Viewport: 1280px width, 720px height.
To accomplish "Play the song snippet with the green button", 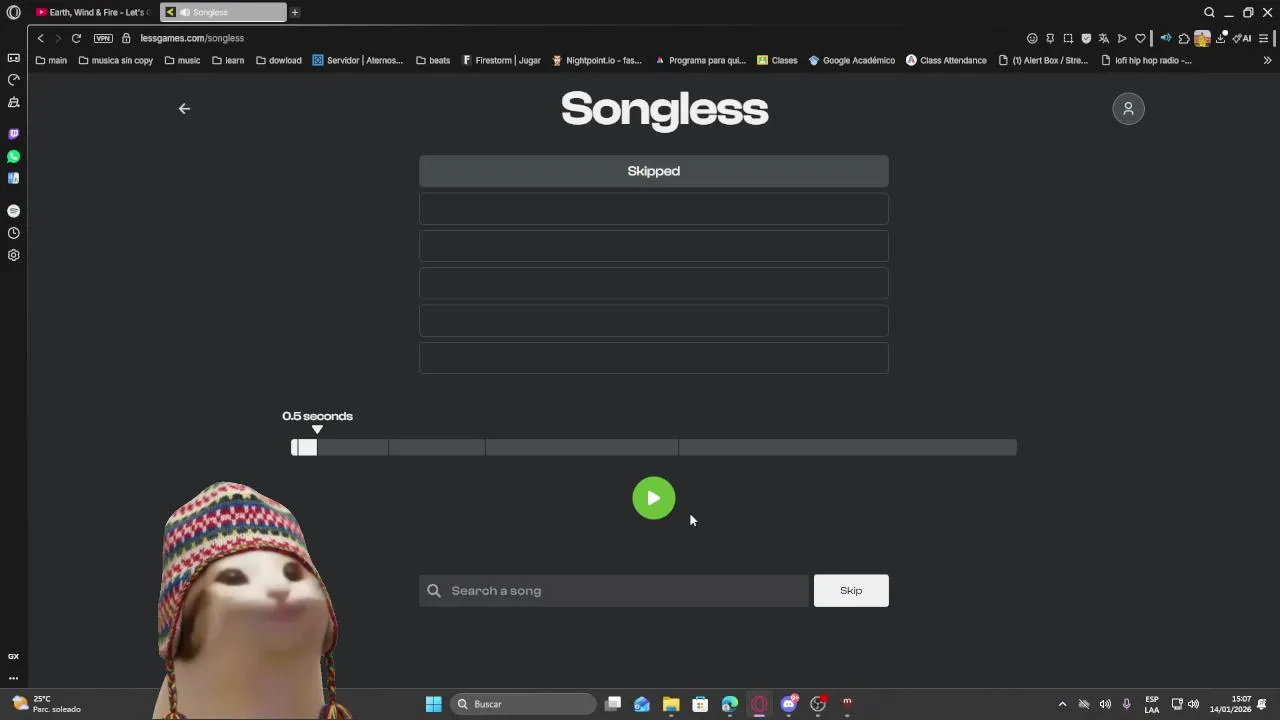I will point(653,498).
